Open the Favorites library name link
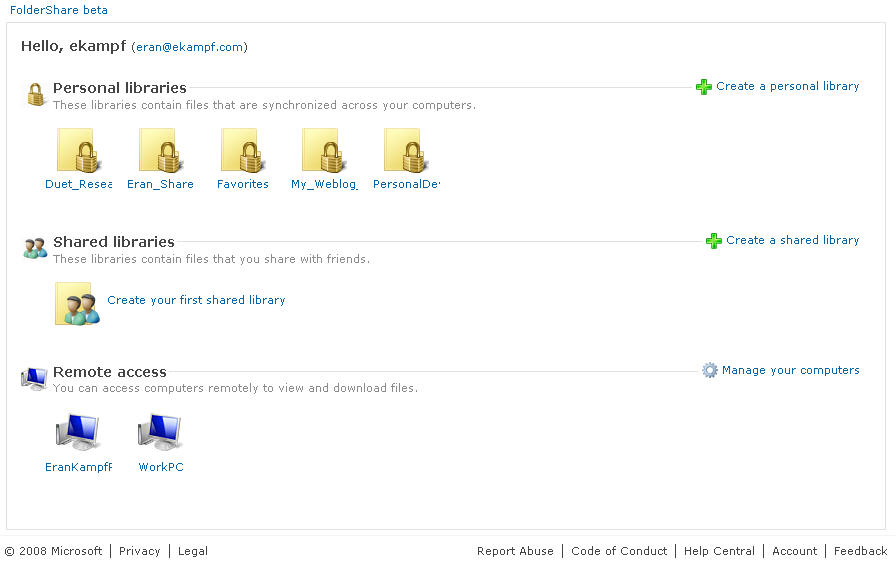Screen dimensions: 896x563 click(x=242, y=184)
